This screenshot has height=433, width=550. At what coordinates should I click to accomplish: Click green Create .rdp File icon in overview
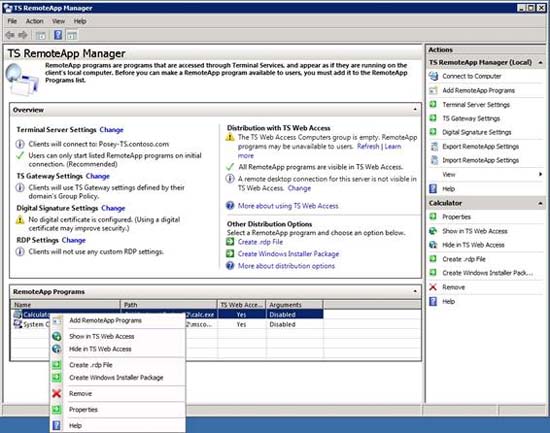tap(230, 242)
